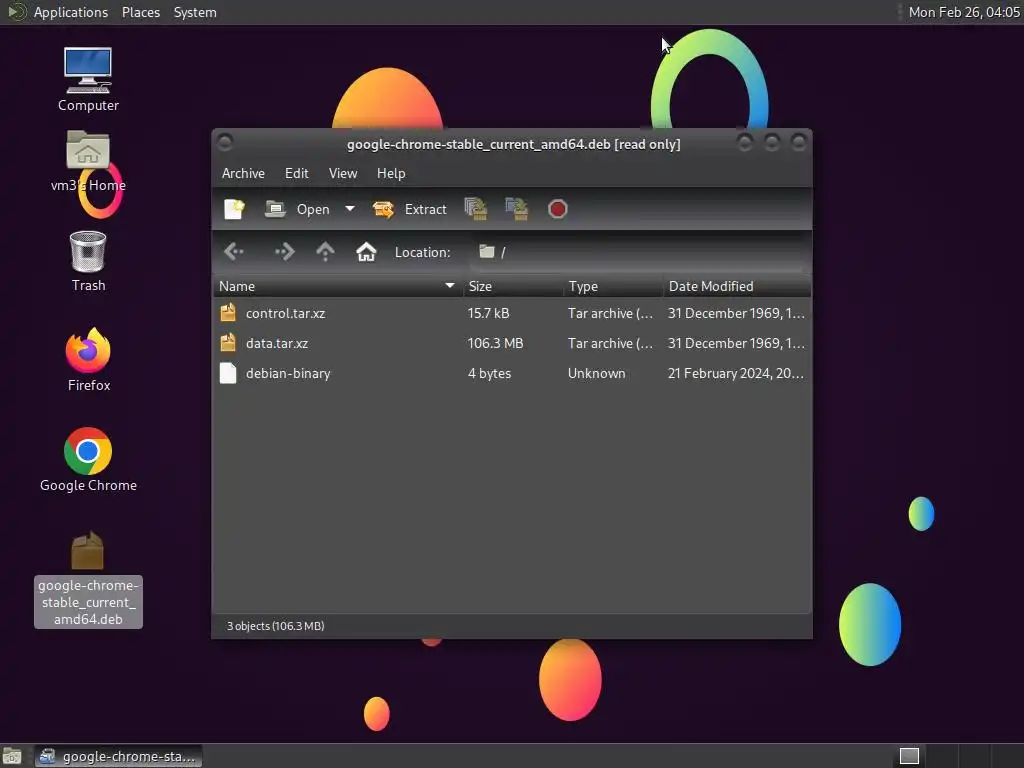Click the 106.3 MB size cell
Image resolution: width=1024 pixels, height=768 pixels.
click(495, 343)
